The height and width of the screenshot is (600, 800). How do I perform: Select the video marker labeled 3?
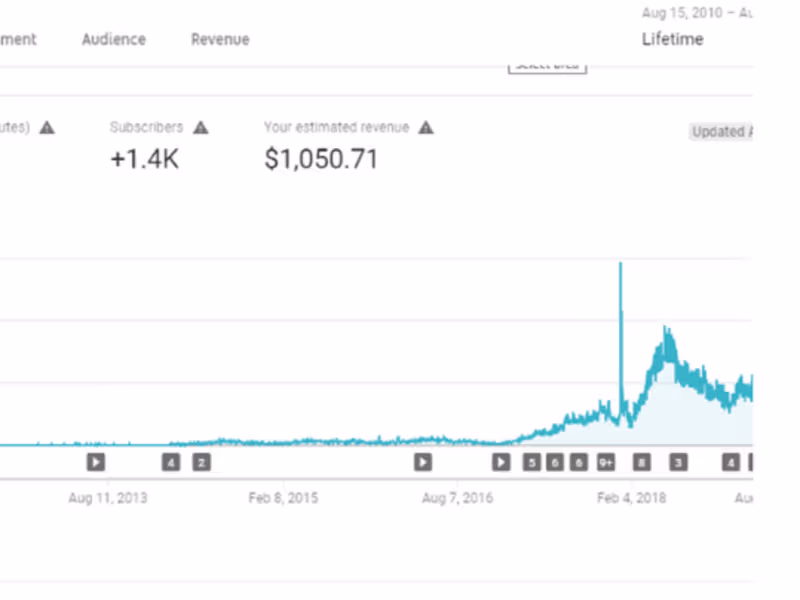point(678,462)
